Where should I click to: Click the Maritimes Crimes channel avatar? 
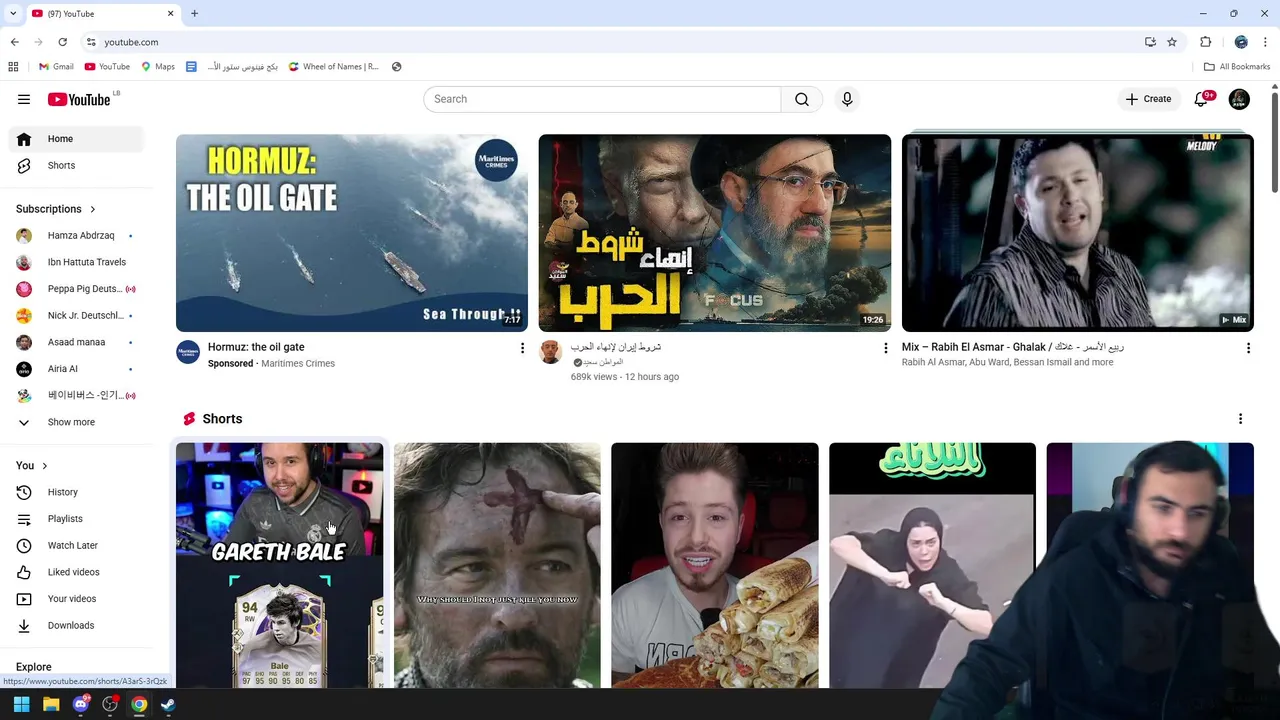coord(188,351)
